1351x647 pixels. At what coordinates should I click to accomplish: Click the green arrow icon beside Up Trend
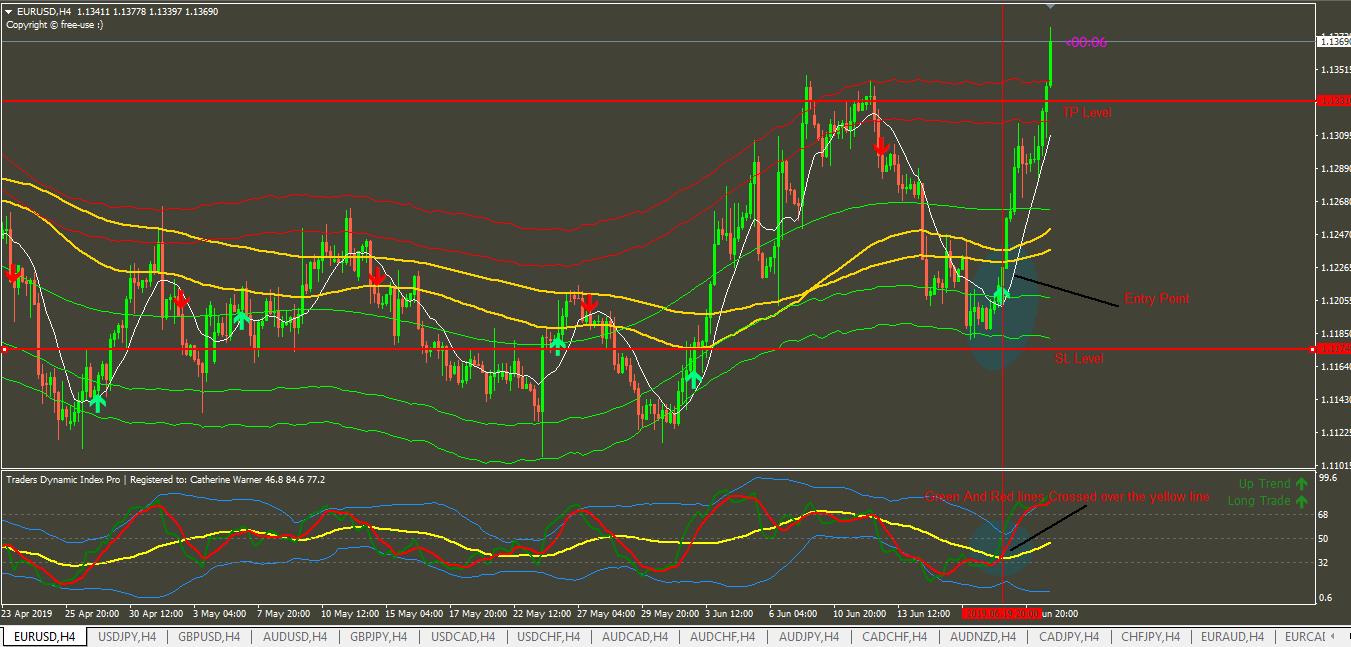1301,484
